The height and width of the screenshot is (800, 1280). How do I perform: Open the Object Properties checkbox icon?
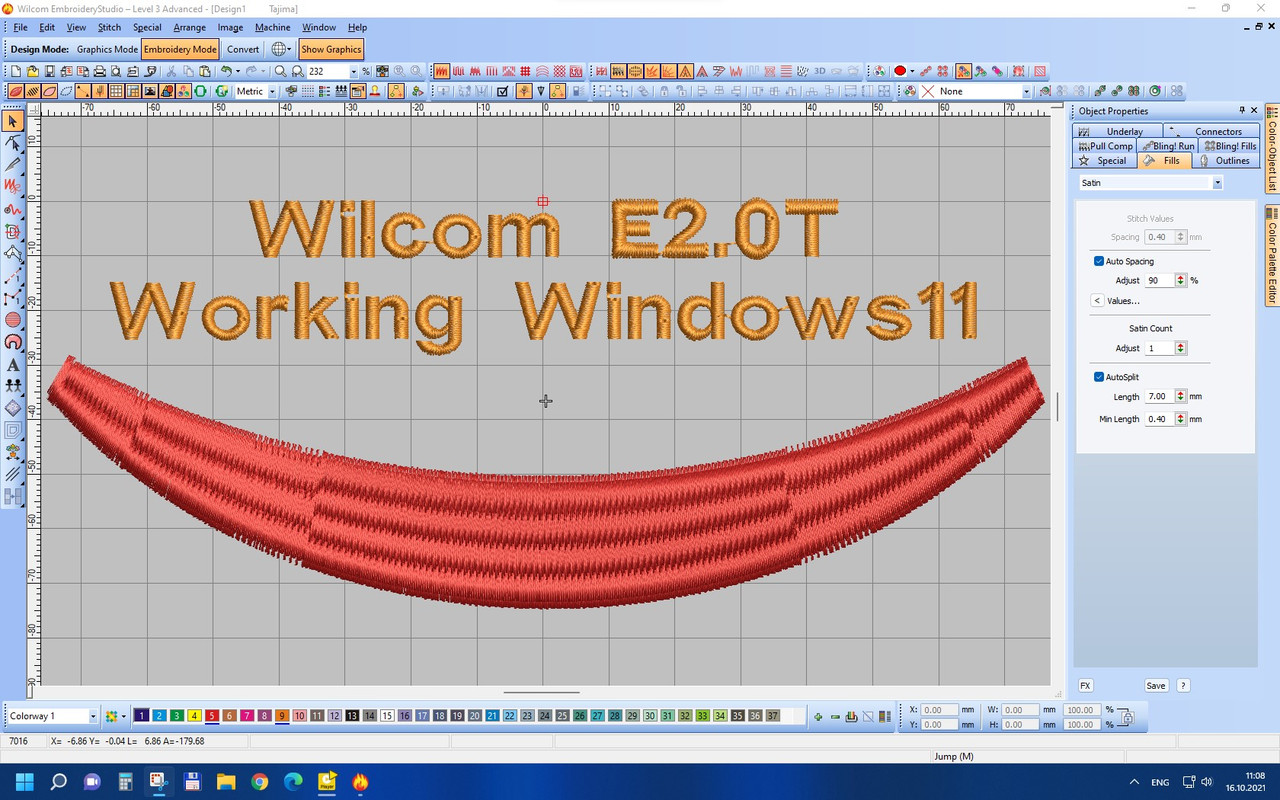503,91
